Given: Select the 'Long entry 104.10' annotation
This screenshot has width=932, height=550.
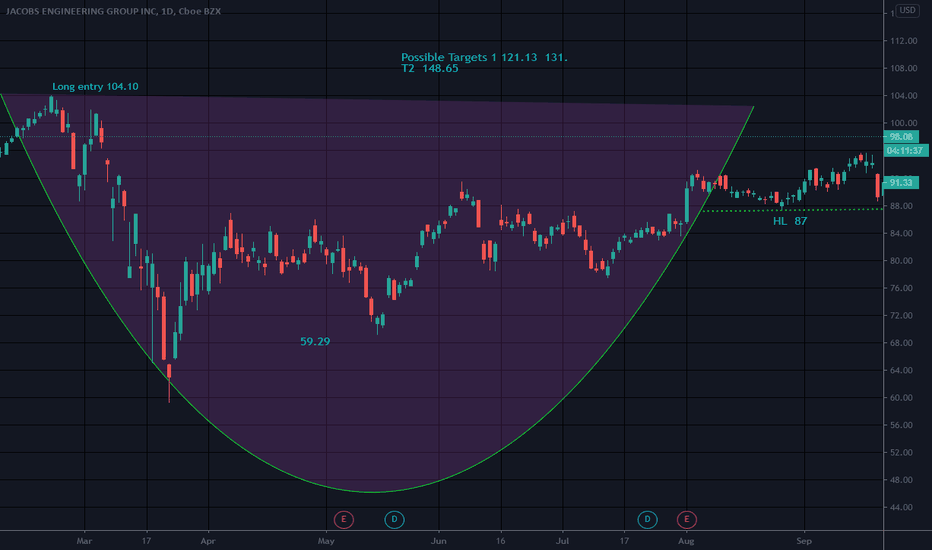Looking at the screenshot, I should [x=95, y=87].
